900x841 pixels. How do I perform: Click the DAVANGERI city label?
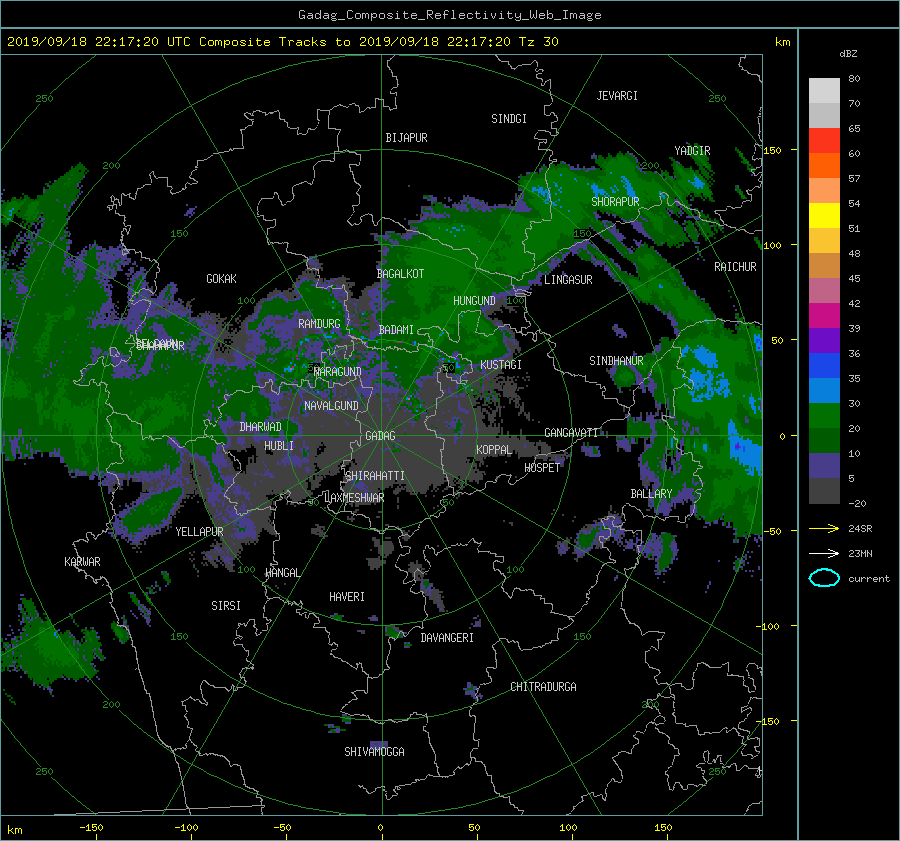point(447,638)
